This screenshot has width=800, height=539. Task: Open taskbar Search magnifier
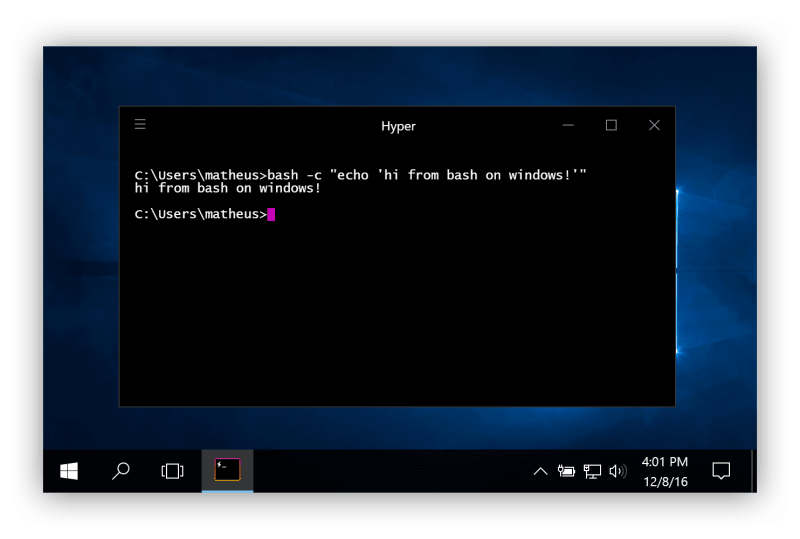click(121, 471)
